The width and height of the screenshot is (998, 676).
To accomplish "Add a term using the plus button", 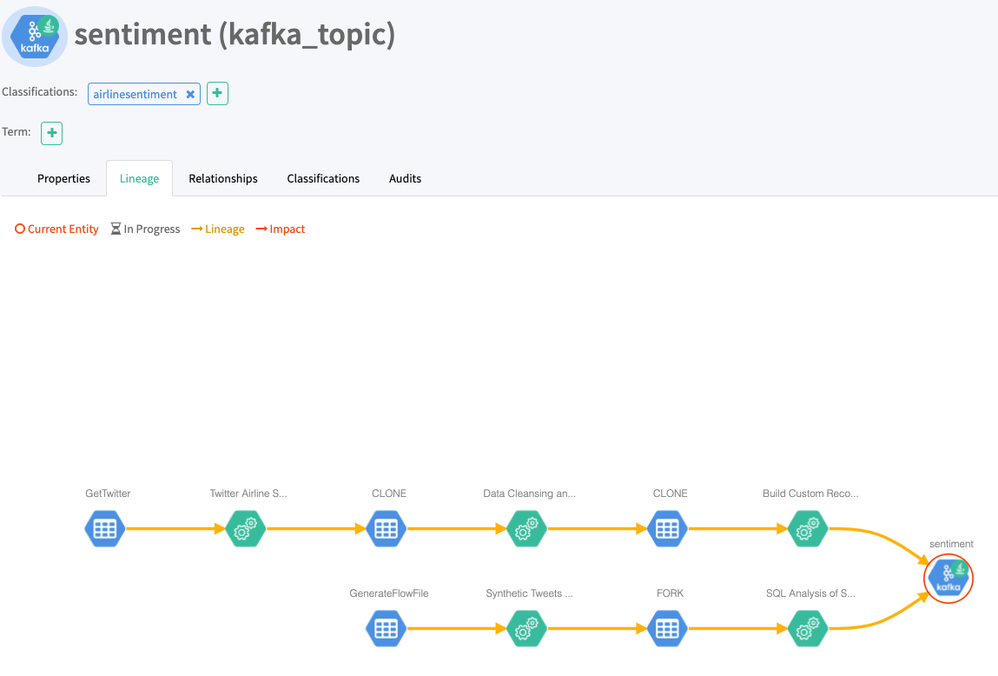I will (51, 132).
